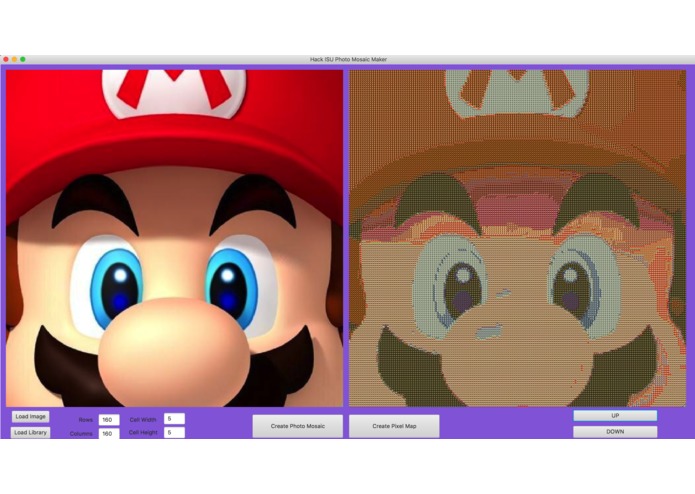Screen dimensions: 695x494
Task: Click Create Pixel Map button
Action: 394,426
